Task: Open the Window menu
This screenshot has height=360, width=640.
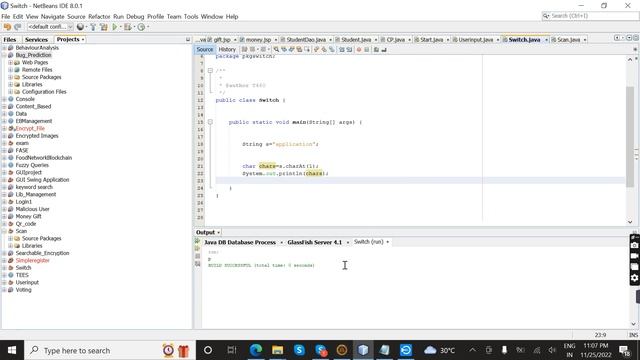Action: tap(212, 17)
